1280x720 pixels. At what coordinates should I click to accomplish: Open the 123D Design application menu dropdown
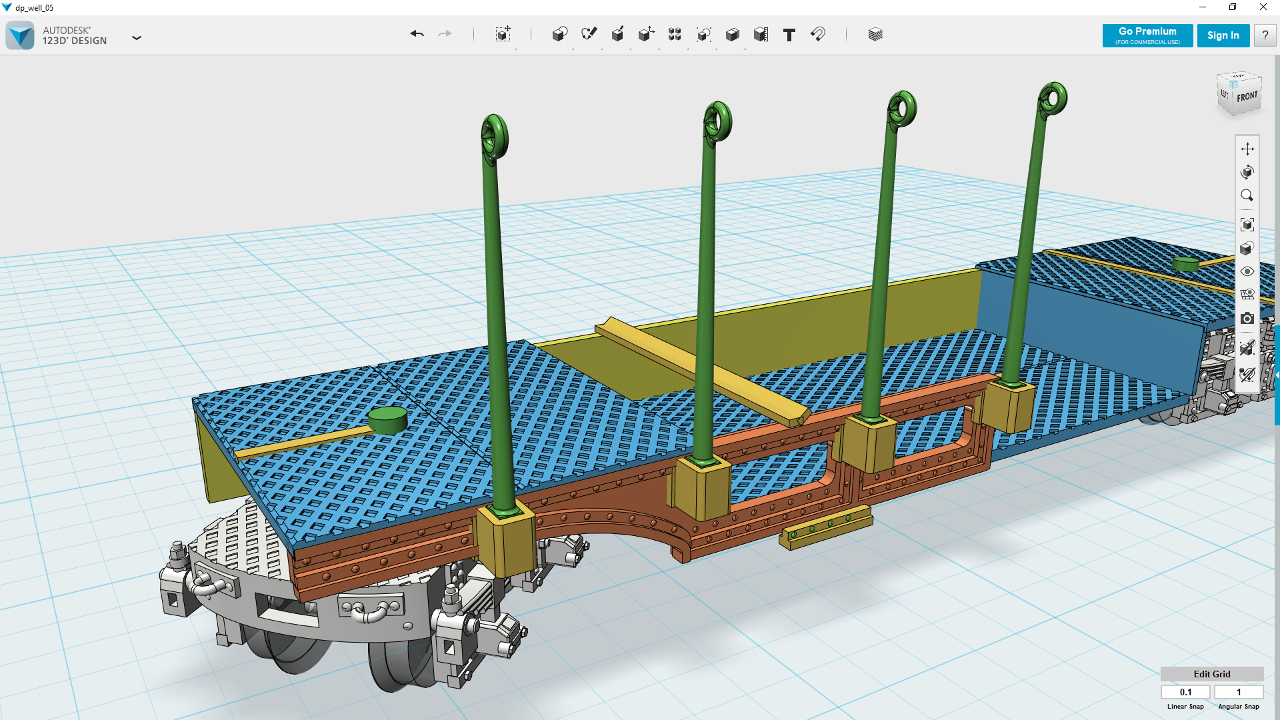(137, 37)
